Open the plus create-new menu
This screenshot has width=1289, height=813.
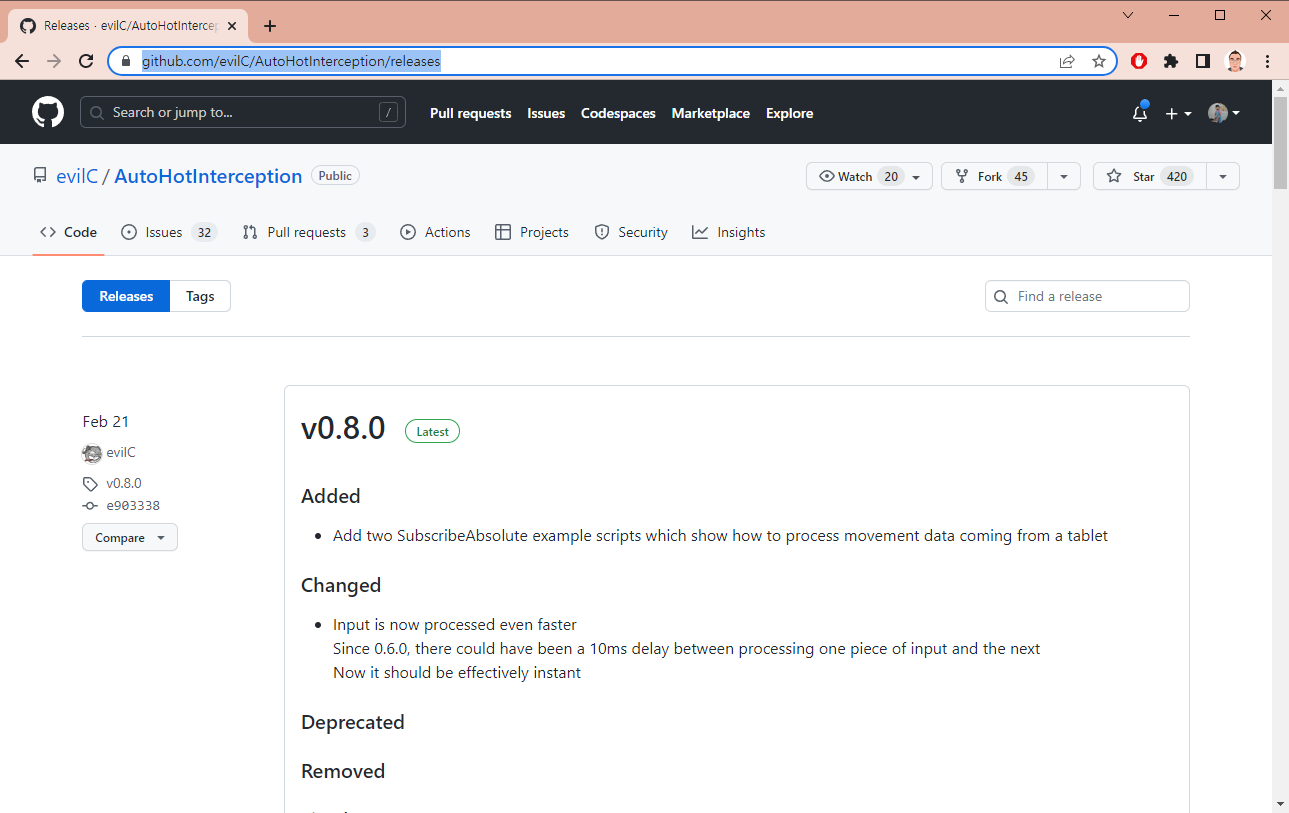(x=1178, y=113)
